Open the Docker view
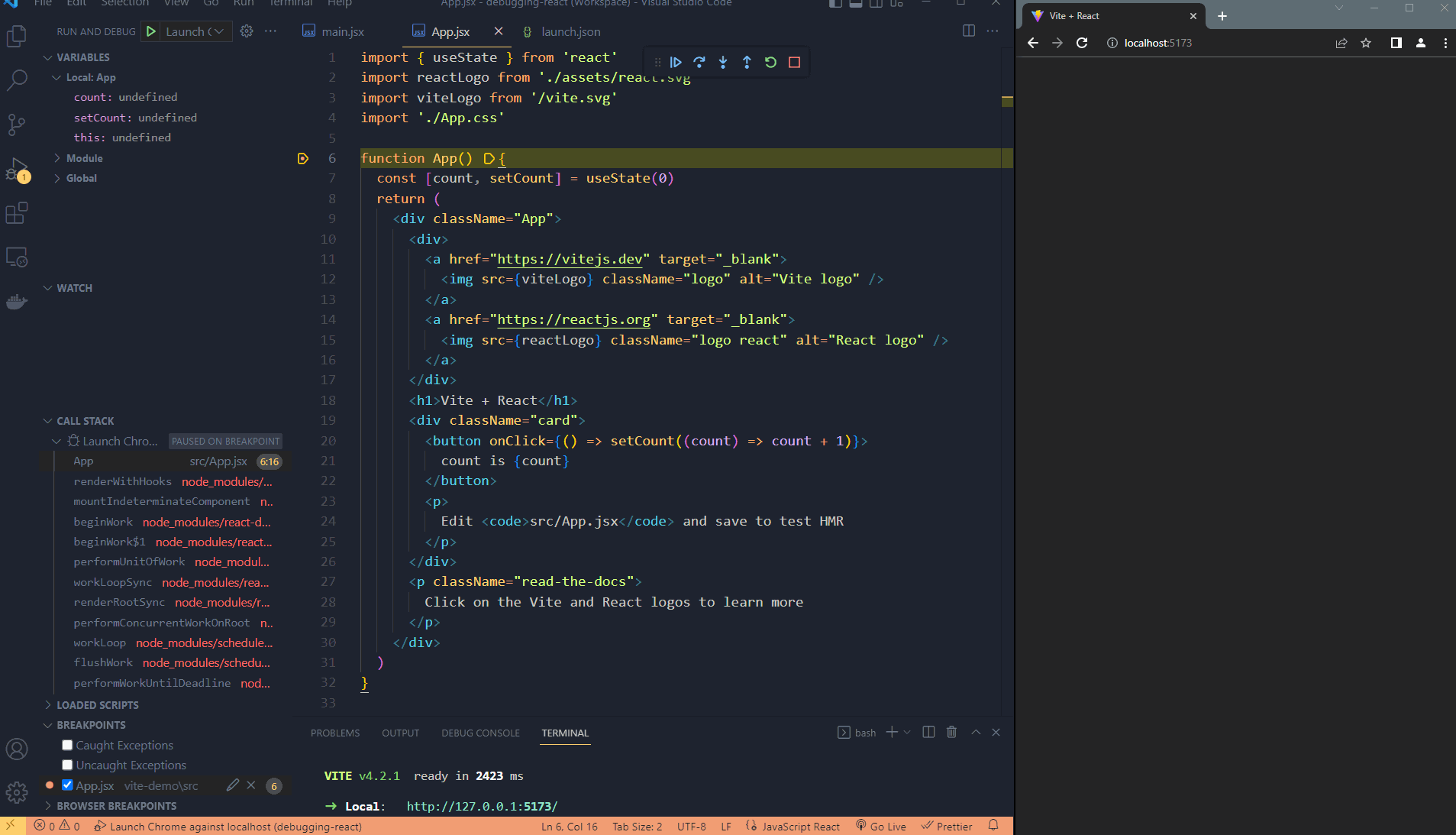 click(x=17, y=302)
